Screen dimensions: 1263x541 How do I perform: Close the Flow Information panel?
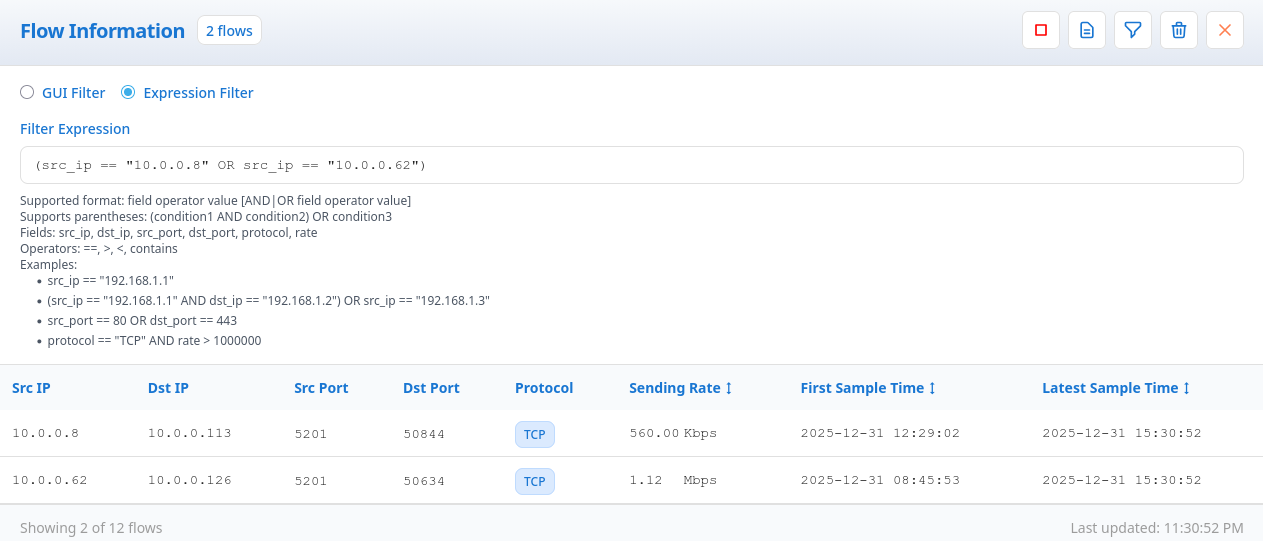1224,31
